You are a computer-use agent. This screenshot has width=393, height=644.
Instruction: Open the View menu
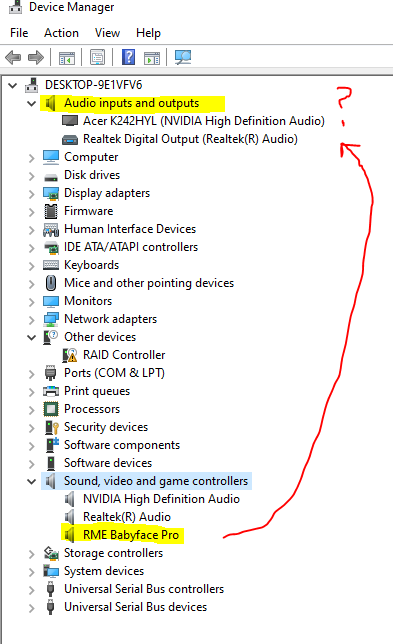[x=107, y=33]
